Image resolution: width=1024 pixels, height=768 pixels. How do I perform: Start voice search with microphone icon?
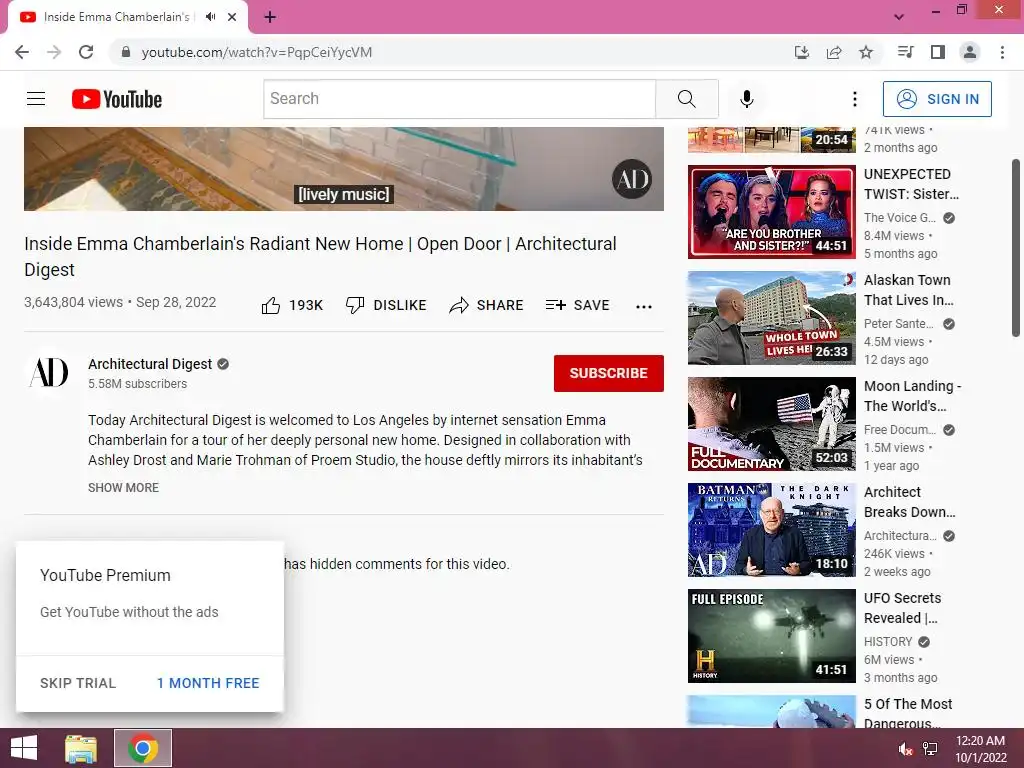(x=746, y=99)
